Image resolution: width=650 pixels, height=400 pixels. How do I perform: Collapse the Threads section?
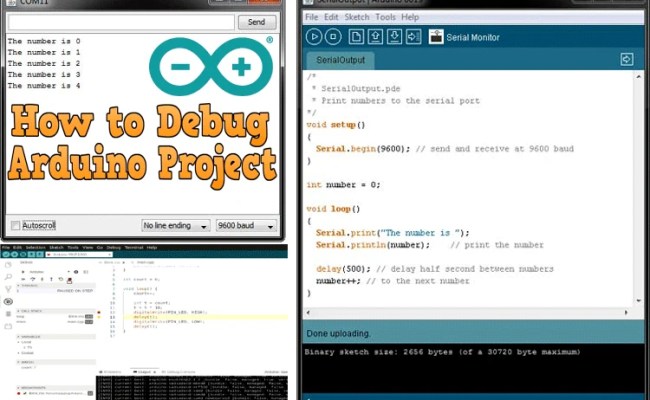tap(18, 285)
